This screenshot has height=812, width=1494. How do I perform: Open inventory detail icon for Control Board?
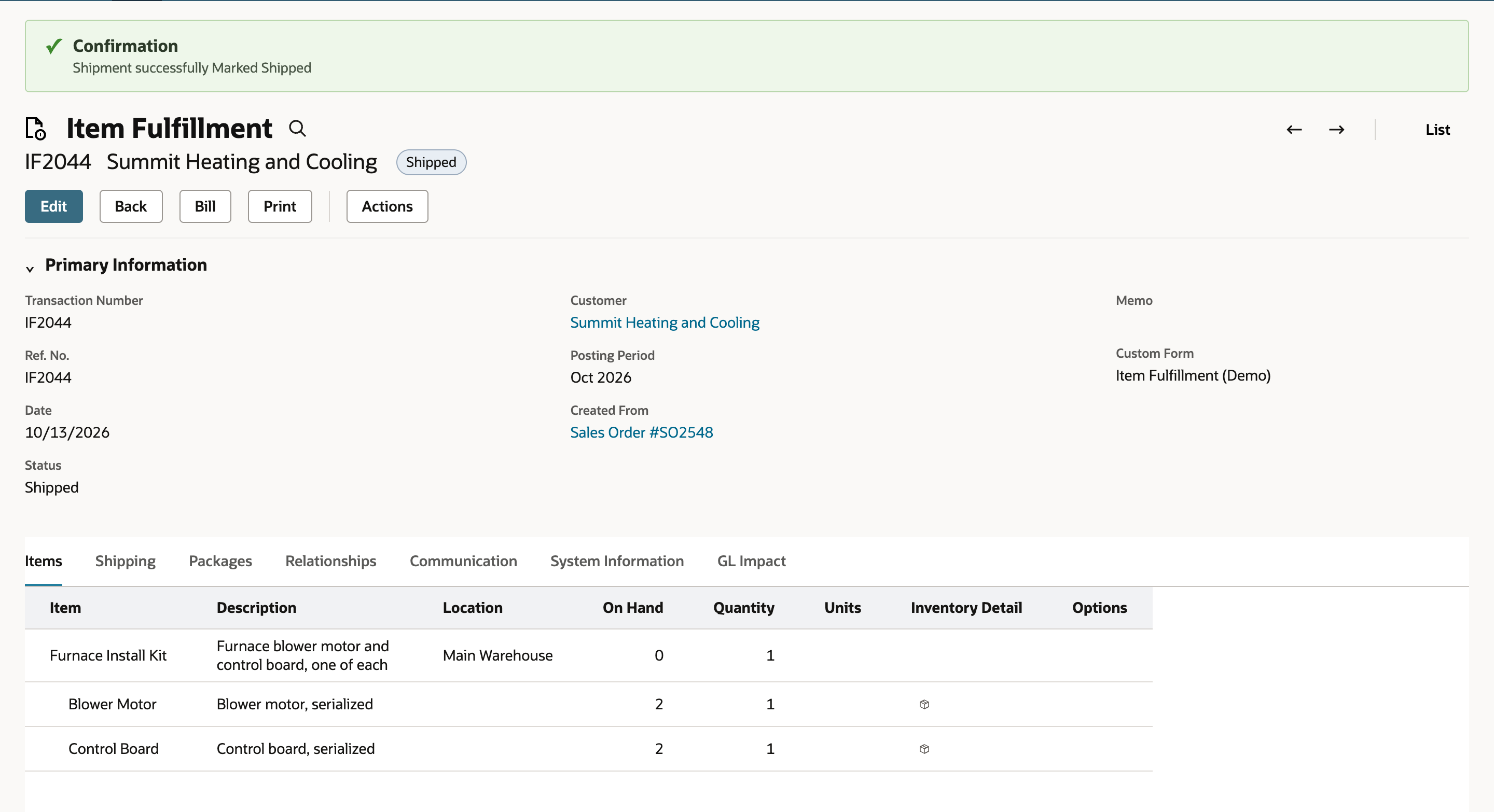point(924,749)
